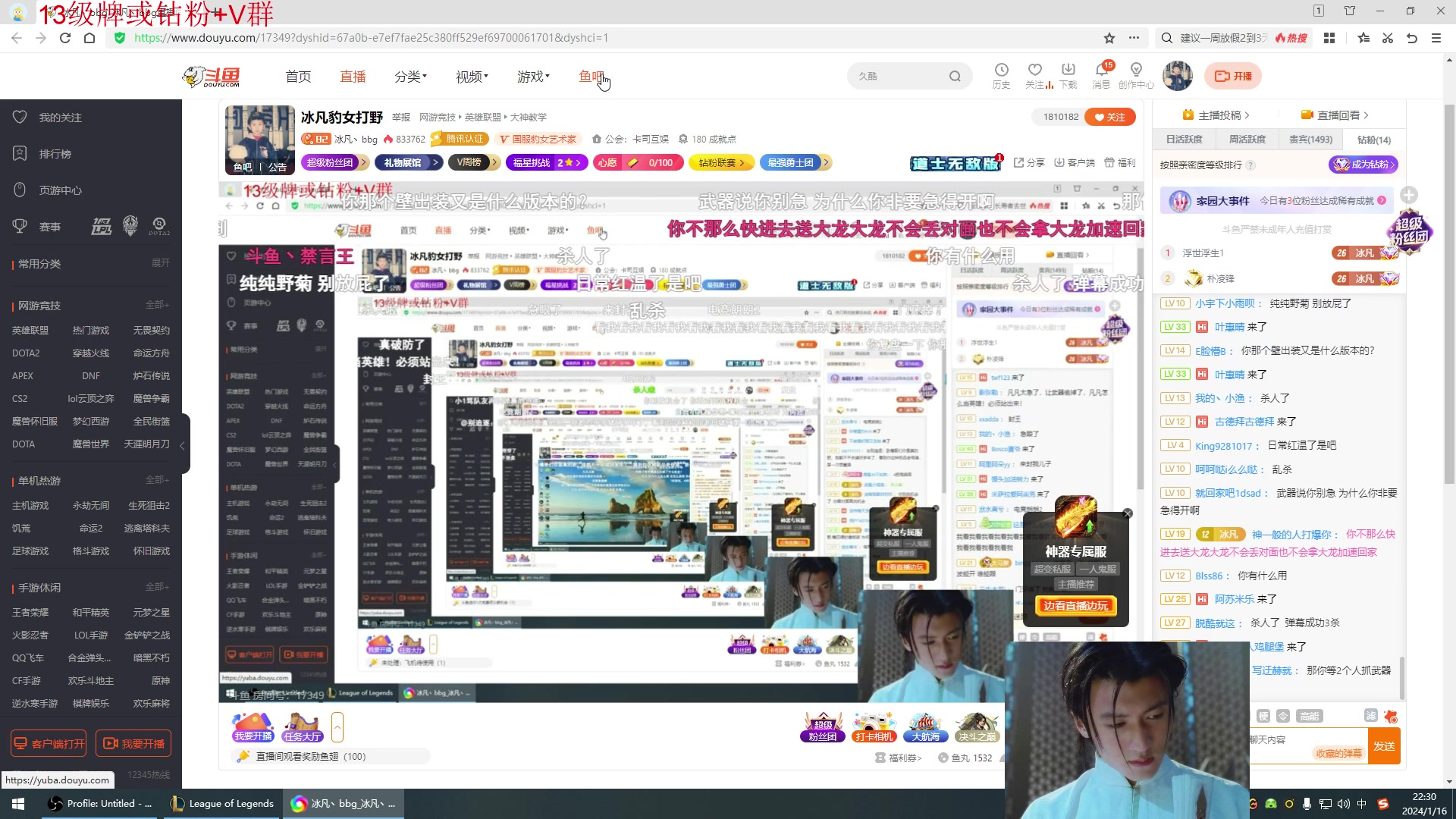The width and height of the screenshot is (1456, 819).
Task: Open the 直播回看 link
Action: pos(1335,115)
